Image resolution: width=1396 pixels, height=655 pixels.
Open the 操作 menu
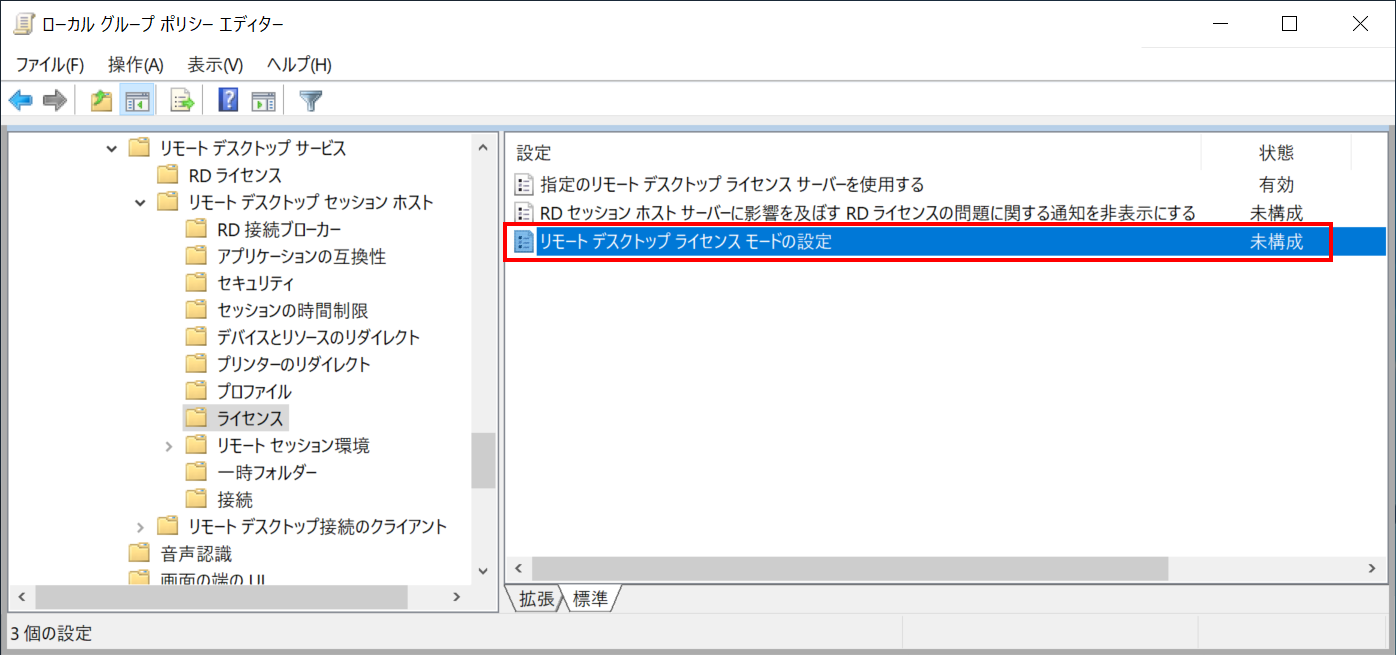pos(135,64)
